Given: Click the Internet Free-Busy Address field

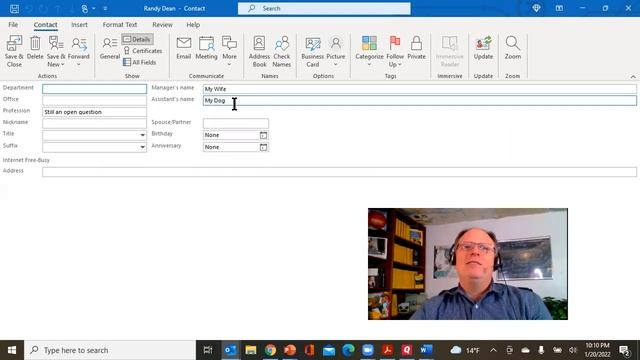Looking at the screenshot, I should coord(339,172).
